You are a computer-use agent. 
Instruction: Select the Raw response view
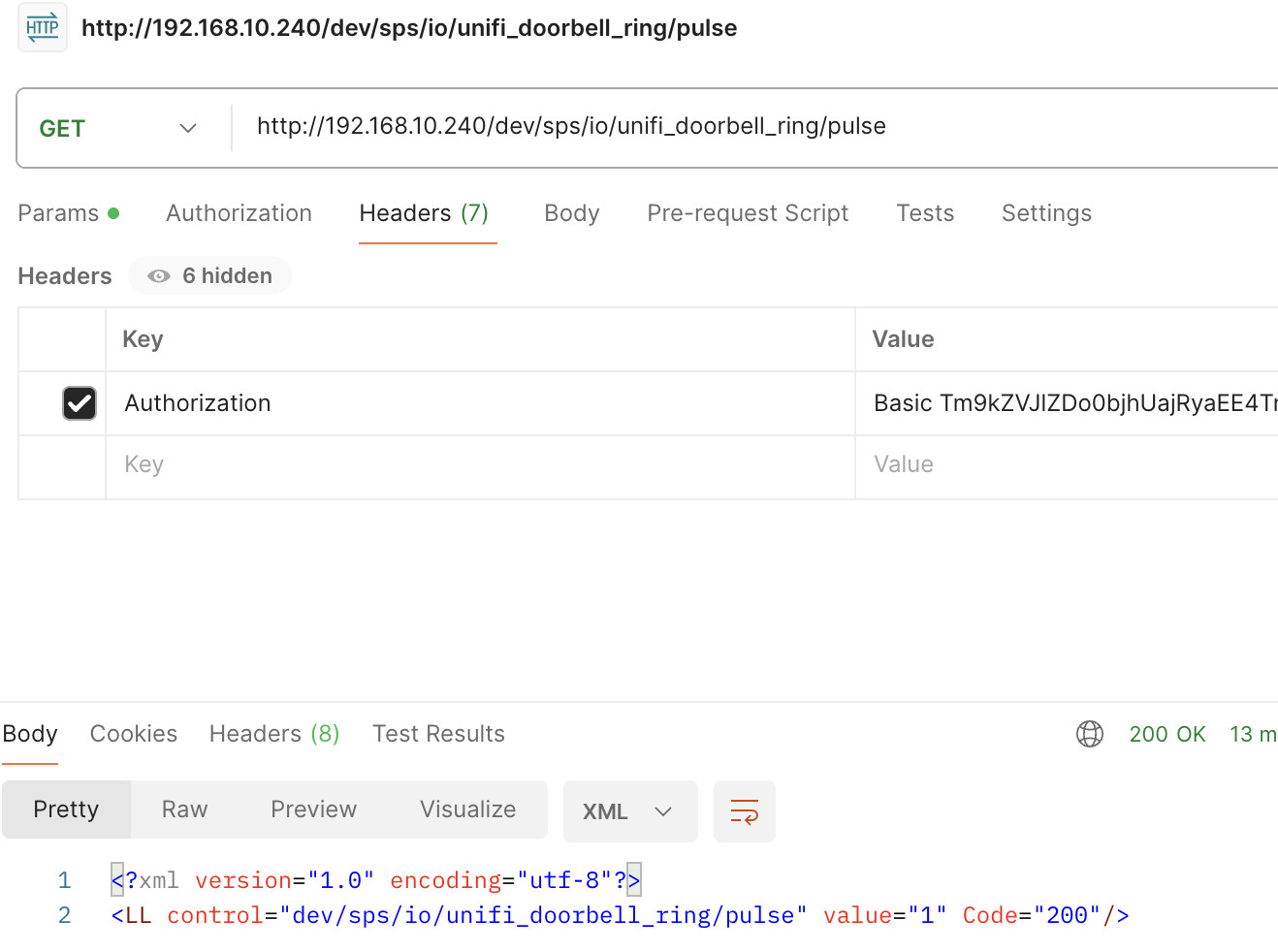[184, 809]
